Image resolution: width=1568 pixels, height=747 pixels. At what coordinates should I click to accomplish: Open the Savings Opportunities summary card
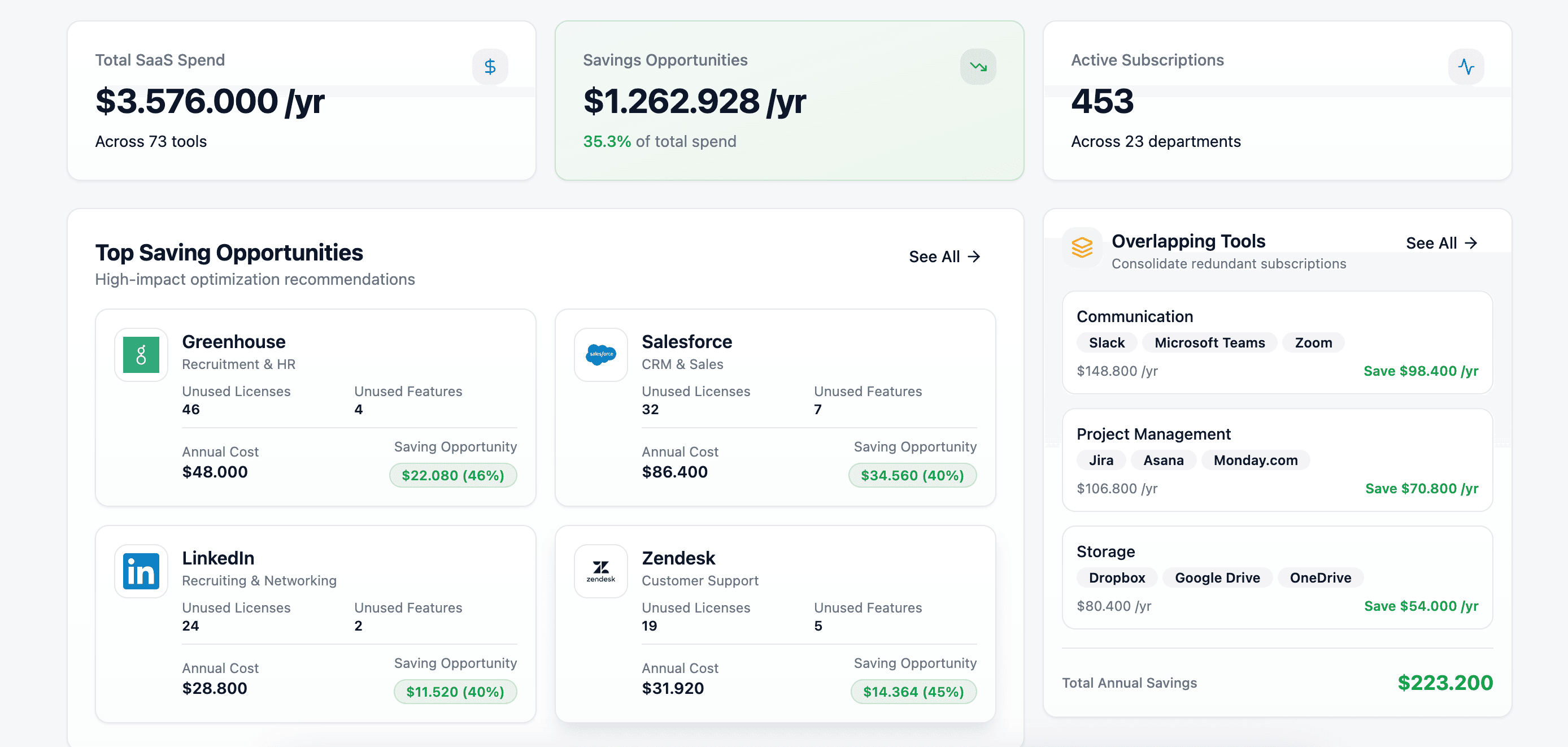(789, 101)
